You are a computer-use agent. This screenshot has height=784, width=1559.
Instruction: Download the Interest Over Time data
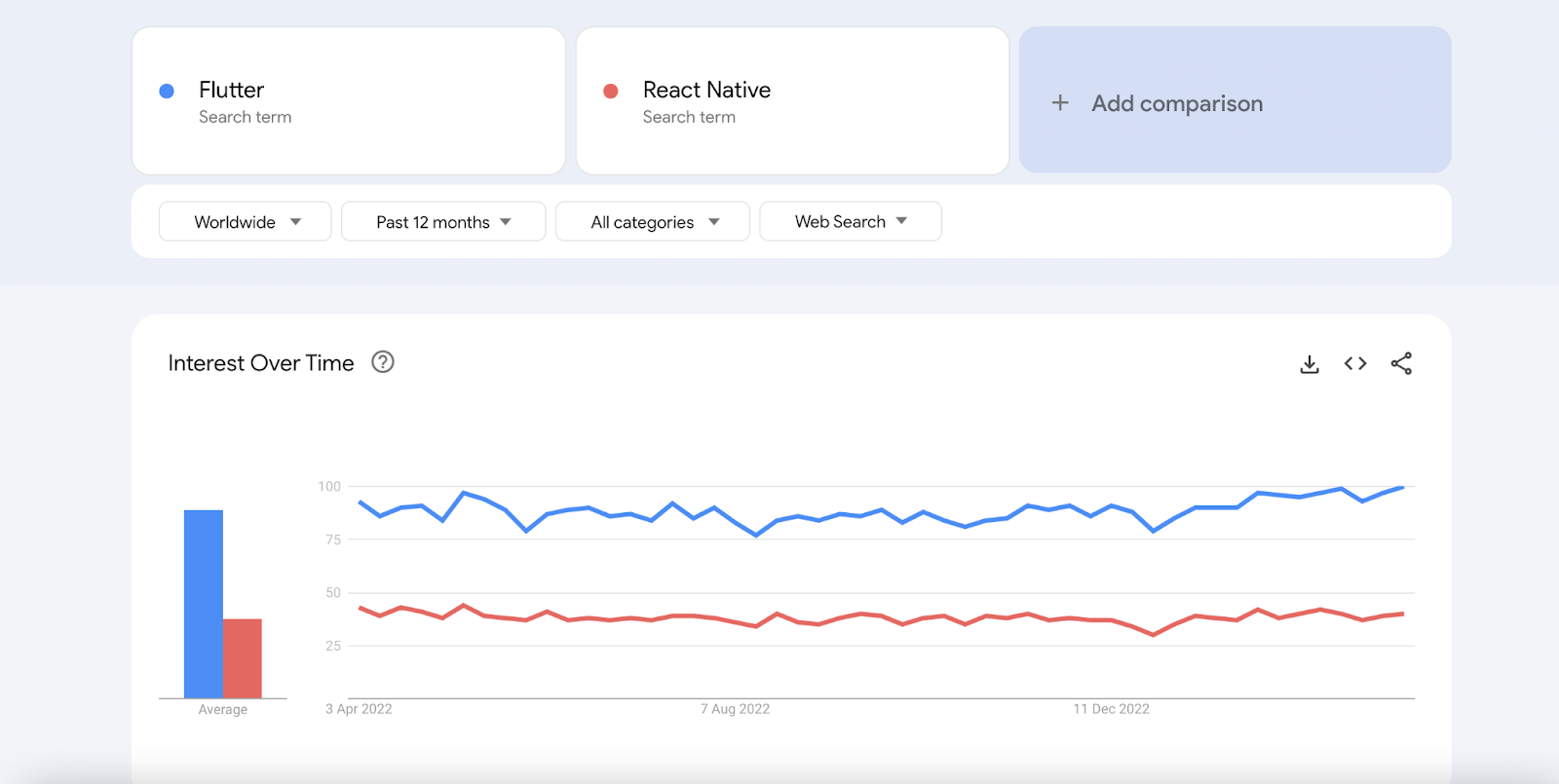1310,364
